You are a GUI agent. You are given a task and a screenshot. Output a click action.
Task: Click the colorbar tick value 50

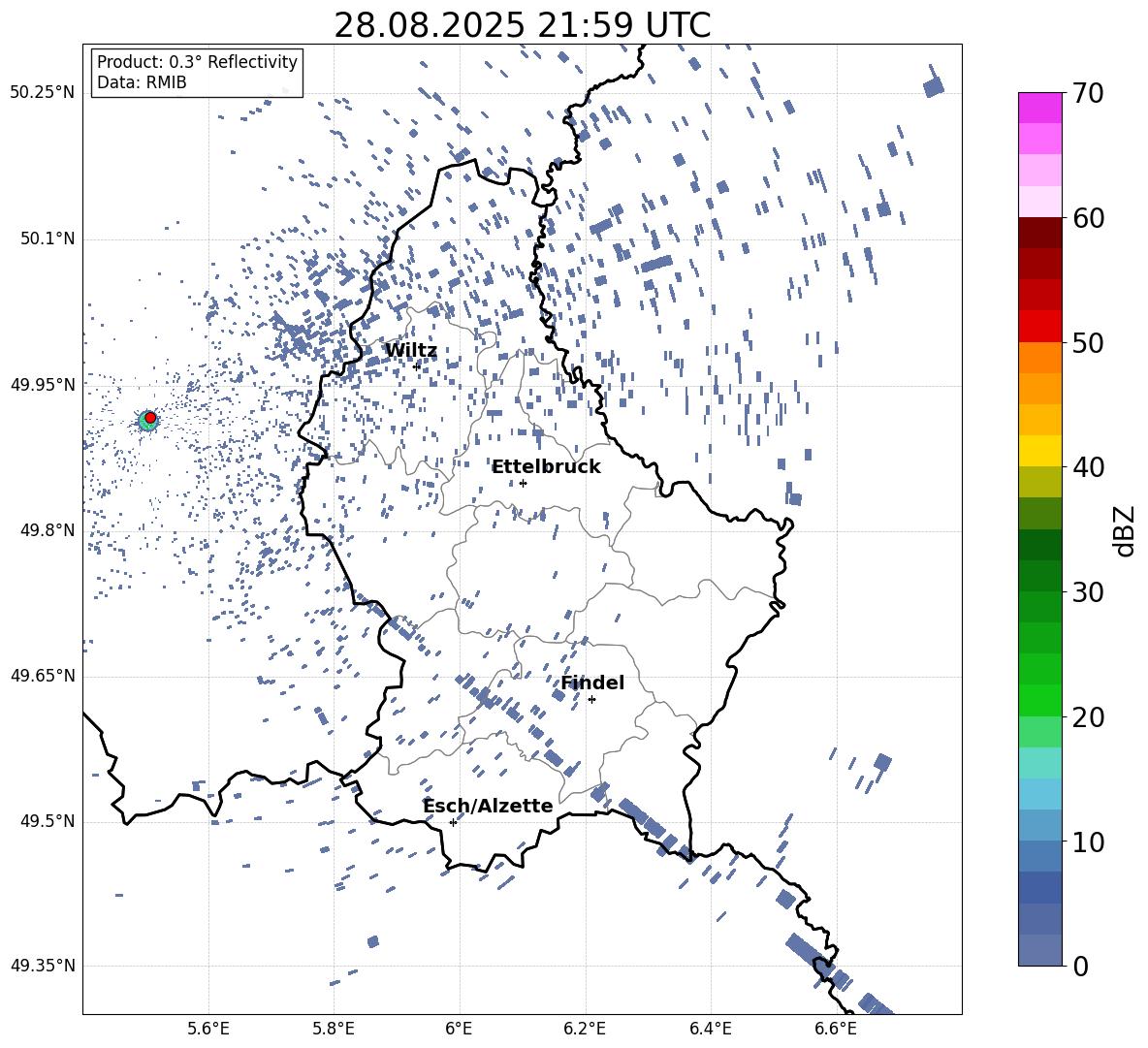tap(1089, 343)
